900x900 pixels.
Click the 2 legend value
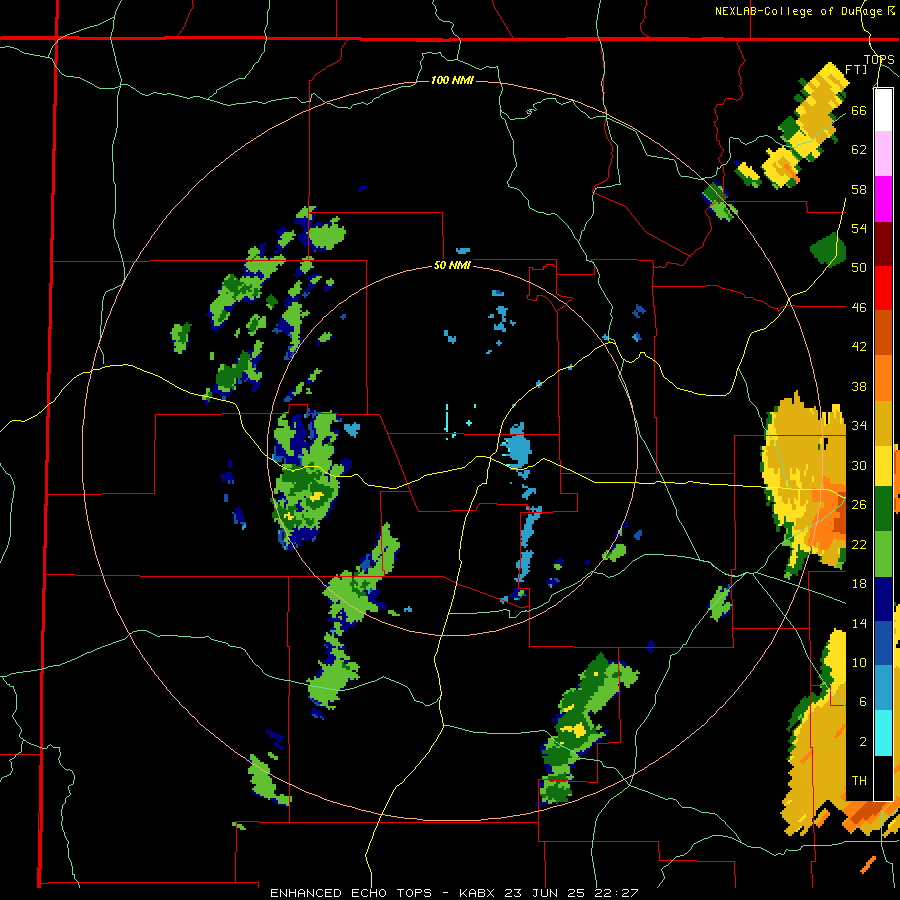coord(863,742)
